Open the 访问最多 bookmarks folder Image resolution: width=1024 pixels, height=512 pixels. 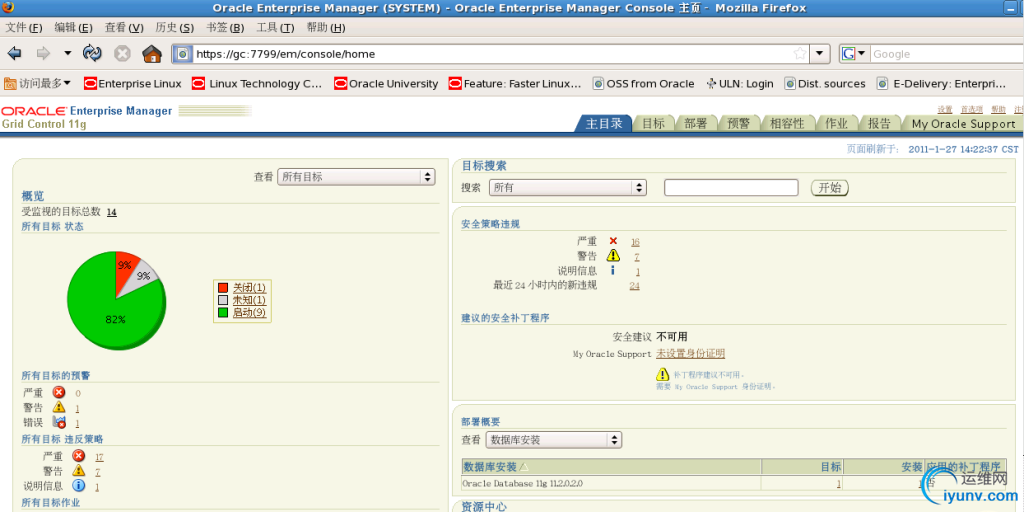(x=38, y=84)
